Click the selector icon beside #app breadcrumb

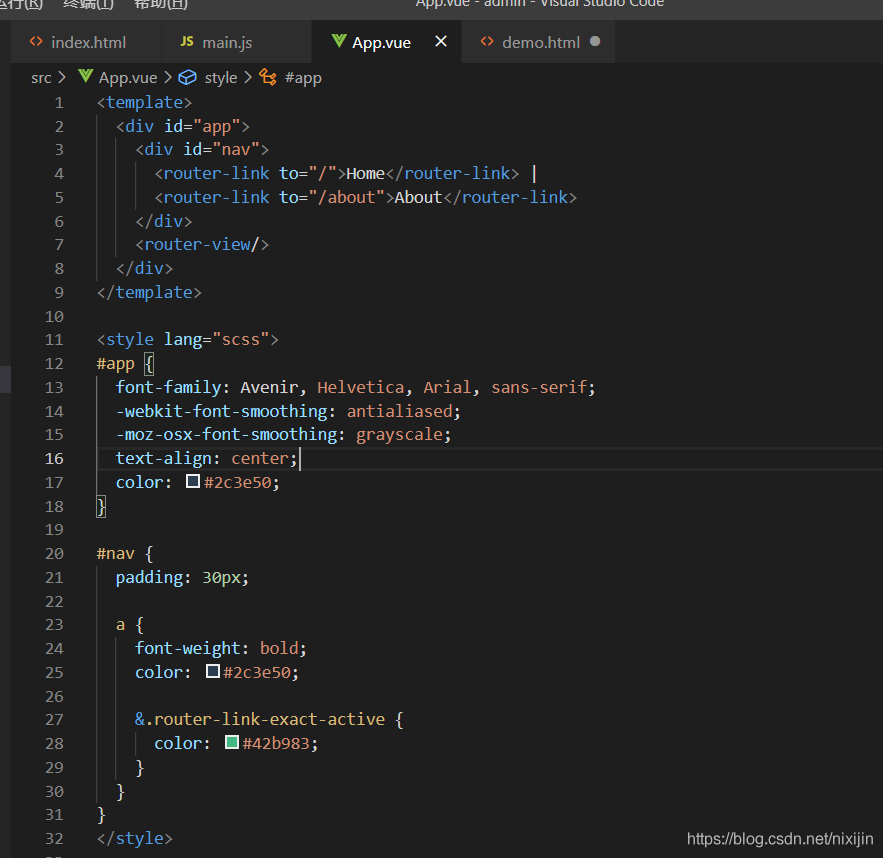[268, 77]
